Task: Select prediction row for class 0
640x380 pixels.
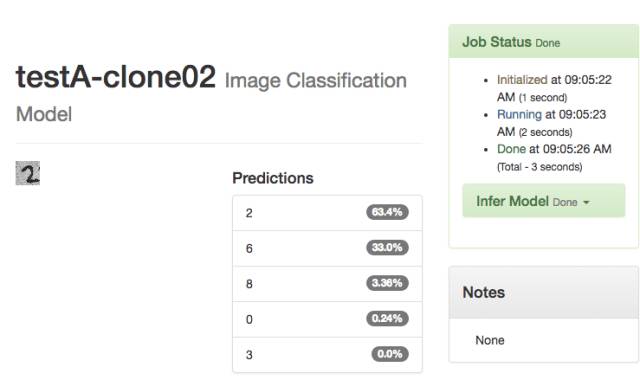Action: pos(327,319)
